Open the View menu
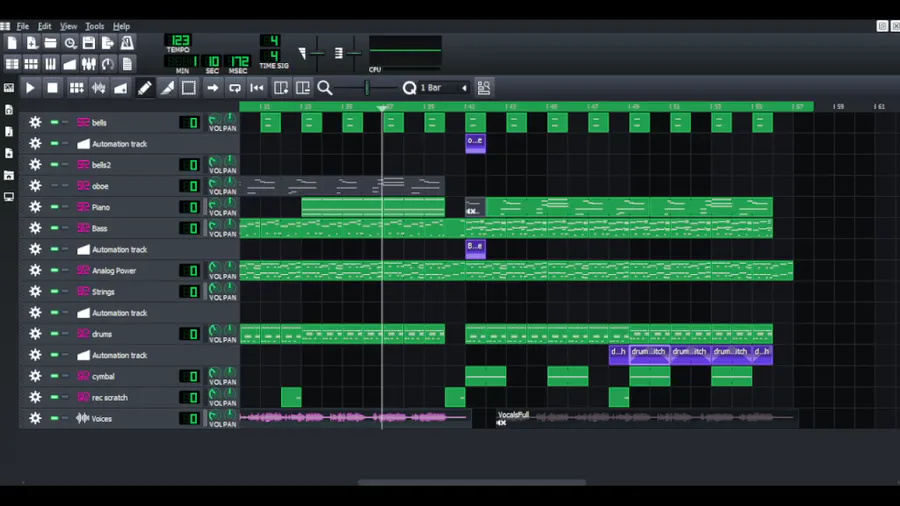900x506 pixels. pyautogui.click(x=68, y=26)
